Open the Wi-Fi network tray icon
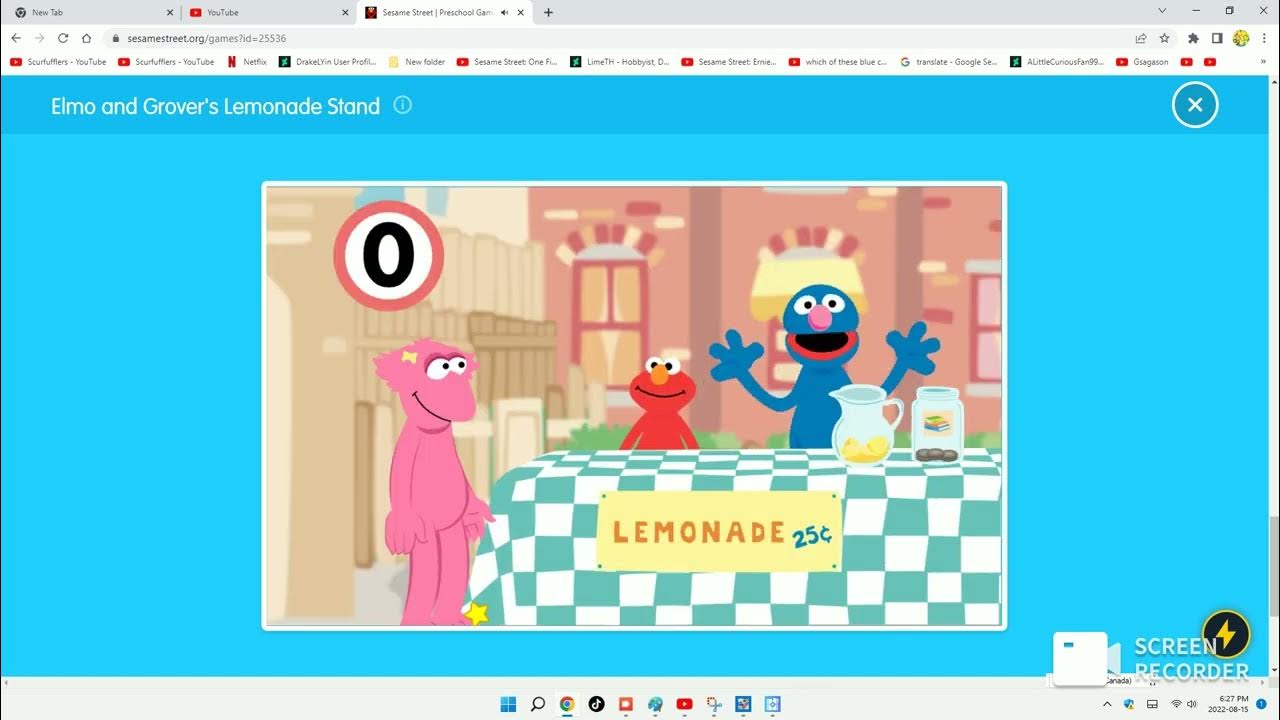The width and height of the screenshot is (1280, 720). tap(1176, 704)
